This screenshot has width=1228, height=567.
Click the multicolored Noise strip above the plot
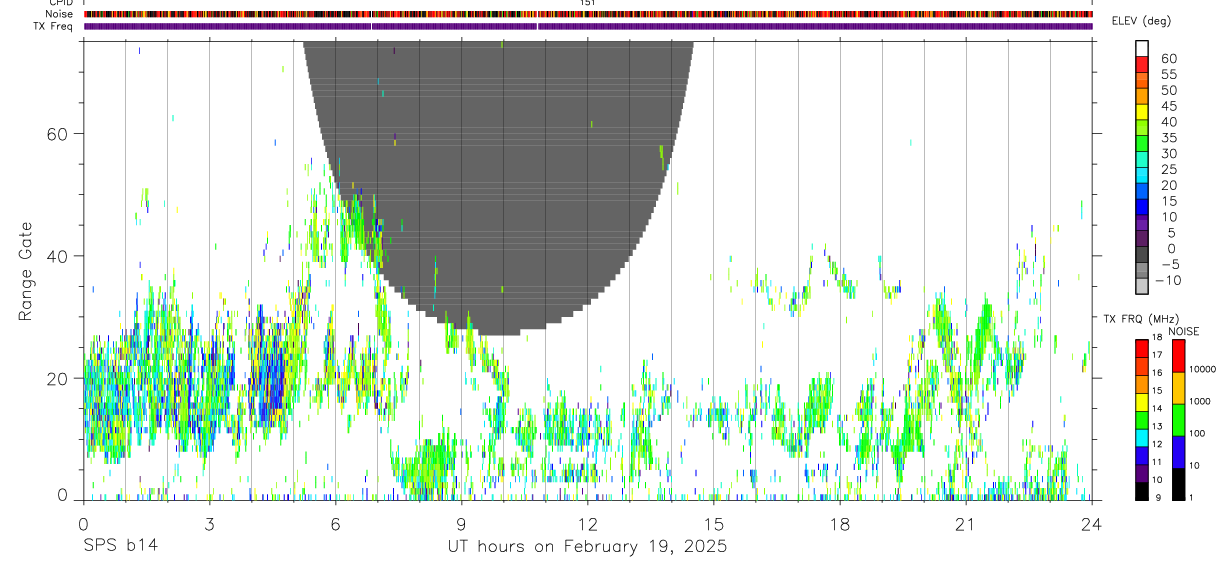coord(588,14)
